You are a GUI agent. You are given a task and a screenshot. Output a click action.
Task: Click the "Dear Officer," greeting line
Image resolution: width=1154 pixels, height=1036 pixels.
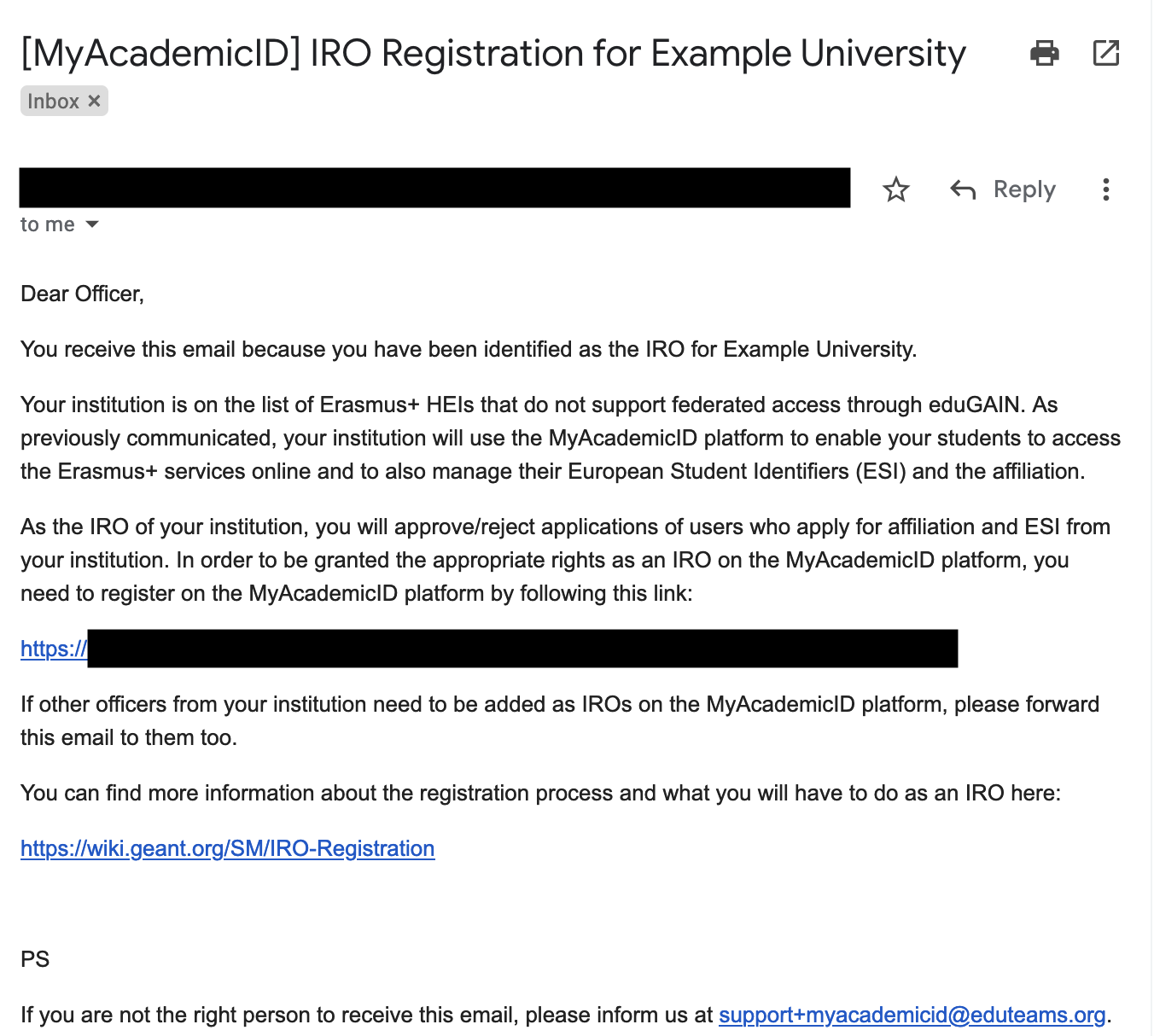[82, 294]
